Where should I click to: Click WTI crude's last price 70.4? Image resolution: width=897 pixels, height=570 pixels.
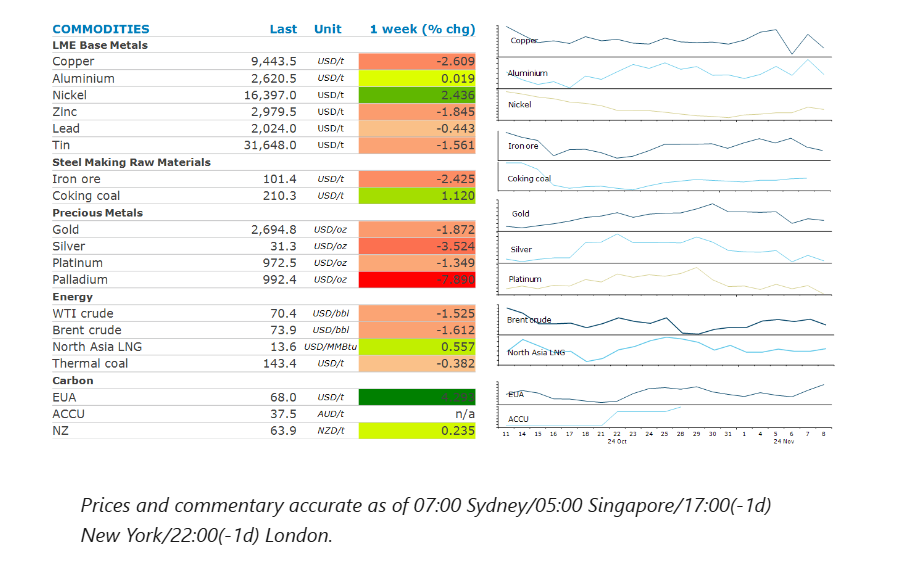283,314
